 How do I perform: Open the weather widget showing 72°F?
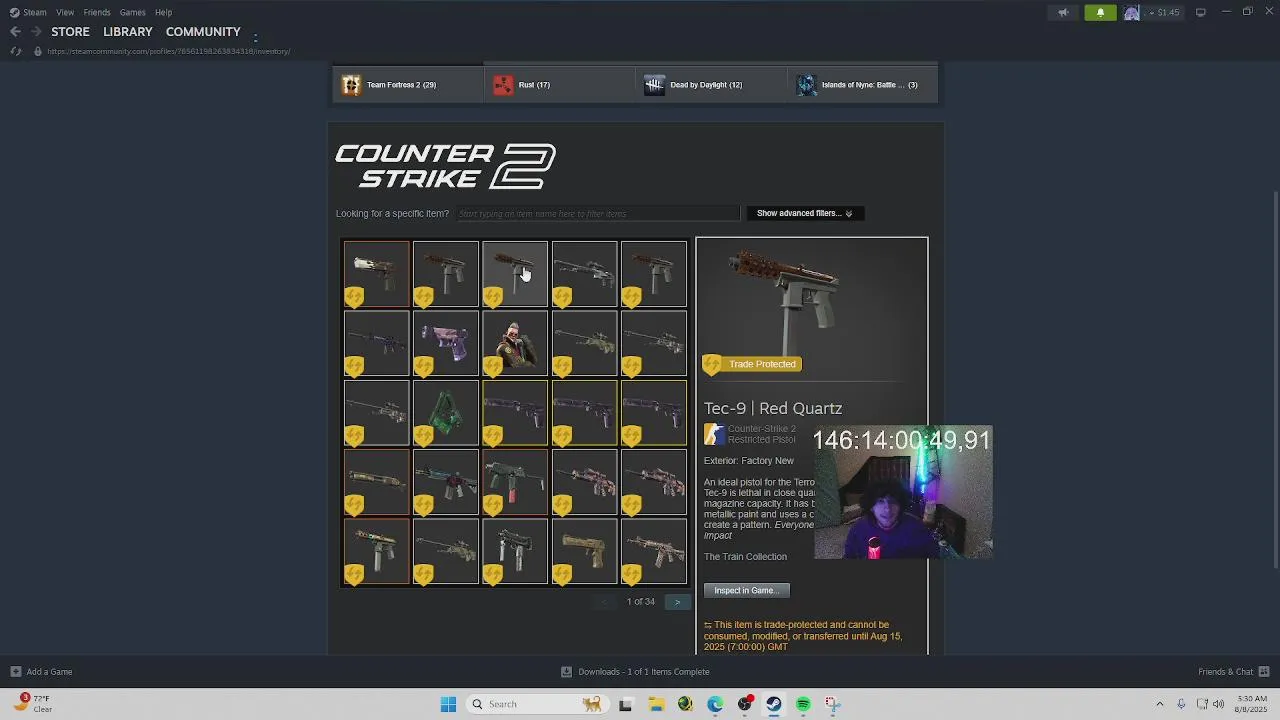34,704
